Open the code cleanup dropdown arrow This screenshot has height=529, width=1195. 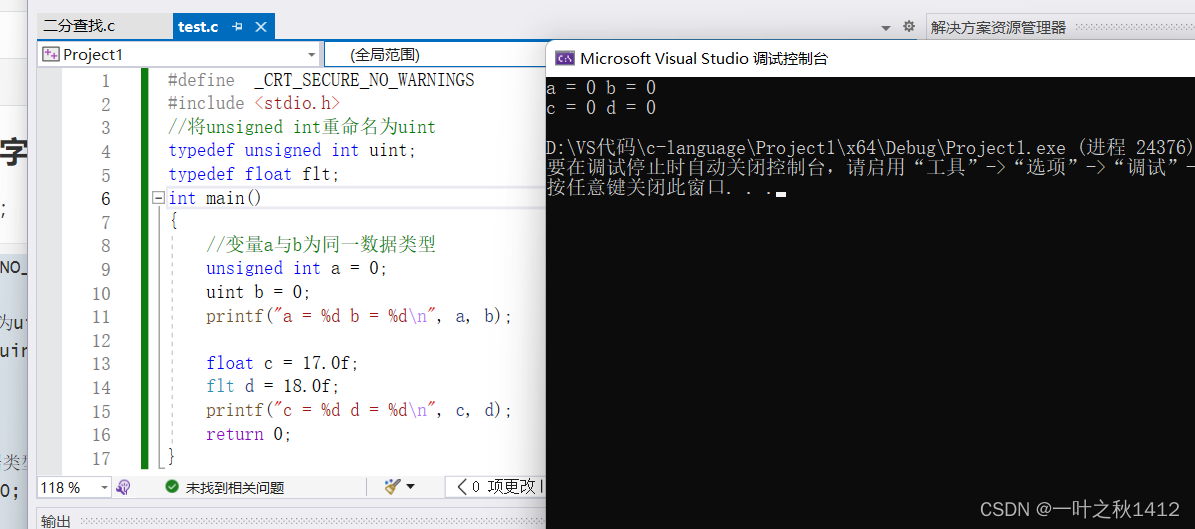[x=411, y=487]
